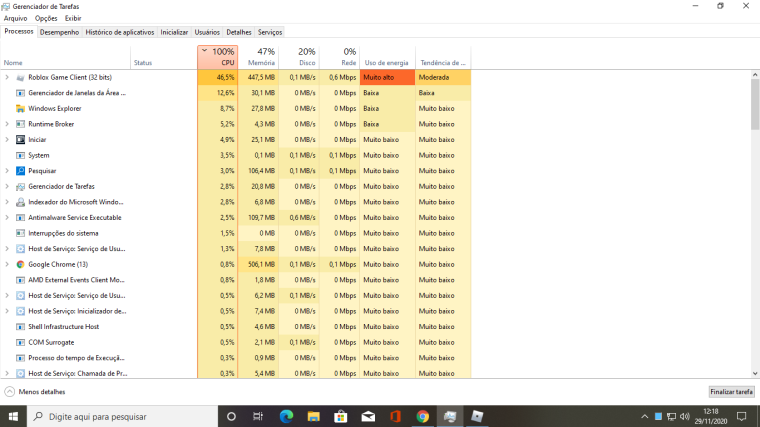Open the notification center icon
This screenshot has height=427, width=760.
click(742, 416)
